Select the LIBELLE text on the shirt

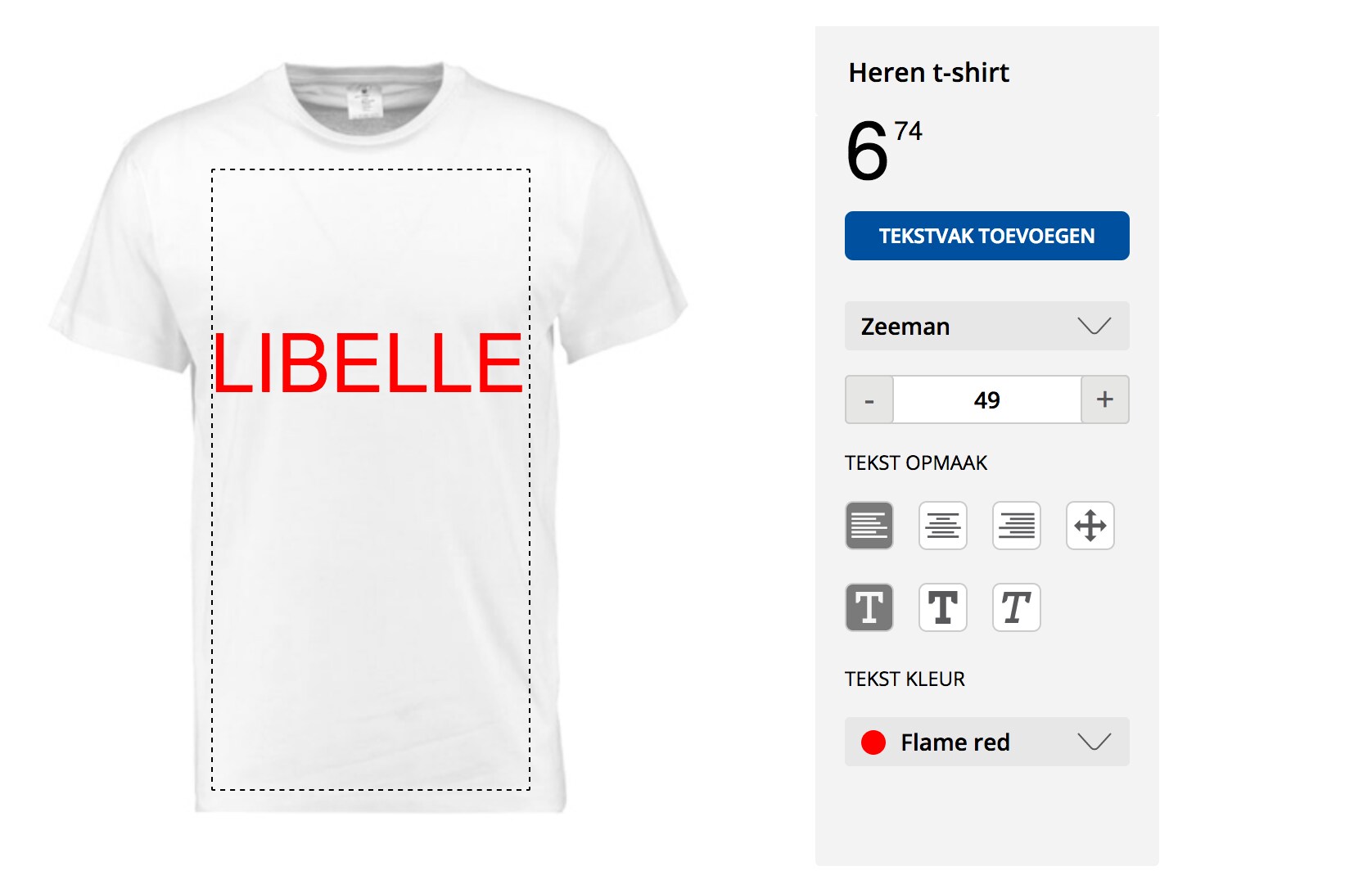(x=368, y=363)
